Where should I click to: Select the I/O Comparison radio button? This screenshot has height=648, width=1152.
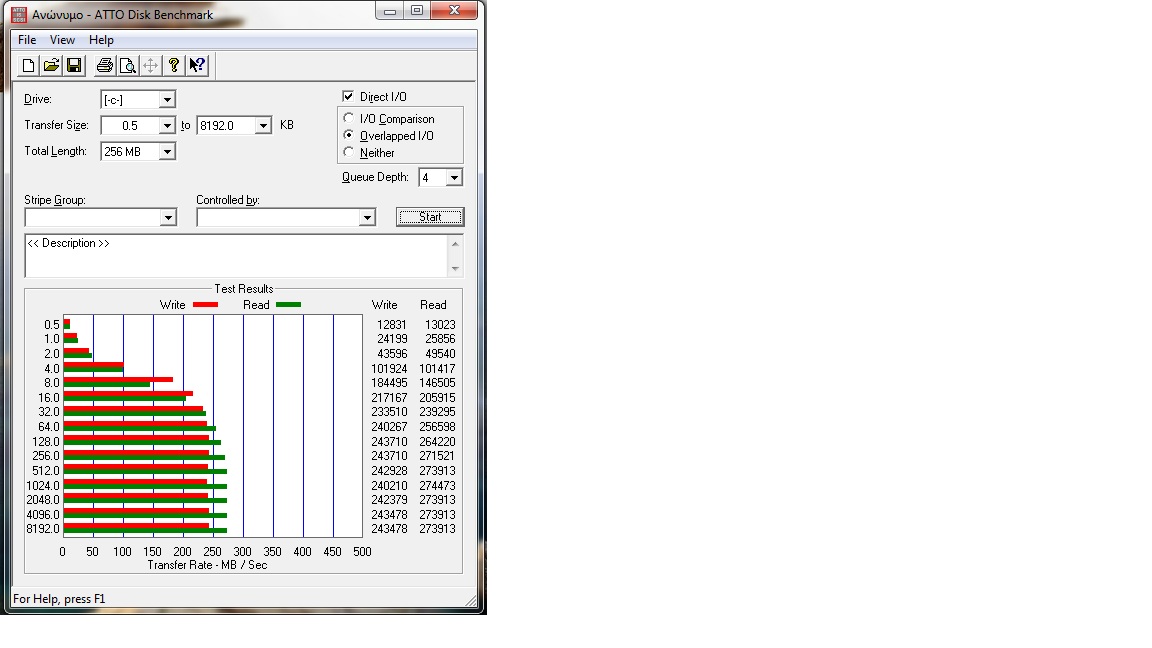(349, 118)
